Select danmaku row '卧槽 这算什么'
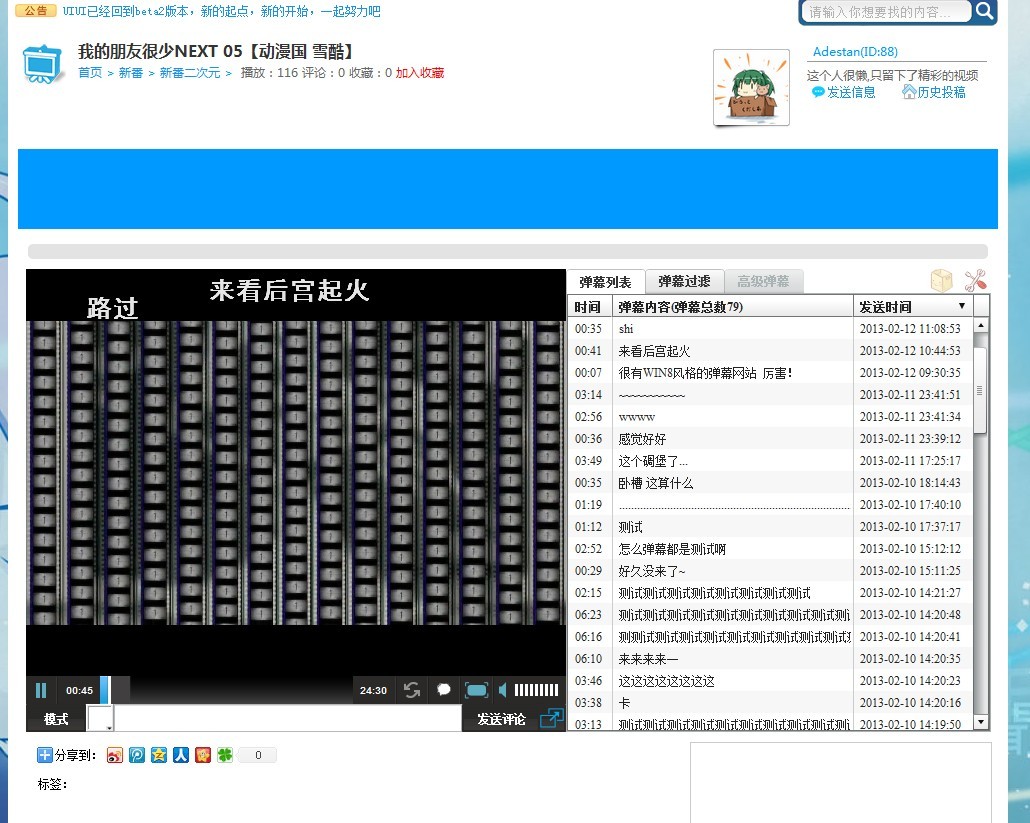 (x=771, y=483)
